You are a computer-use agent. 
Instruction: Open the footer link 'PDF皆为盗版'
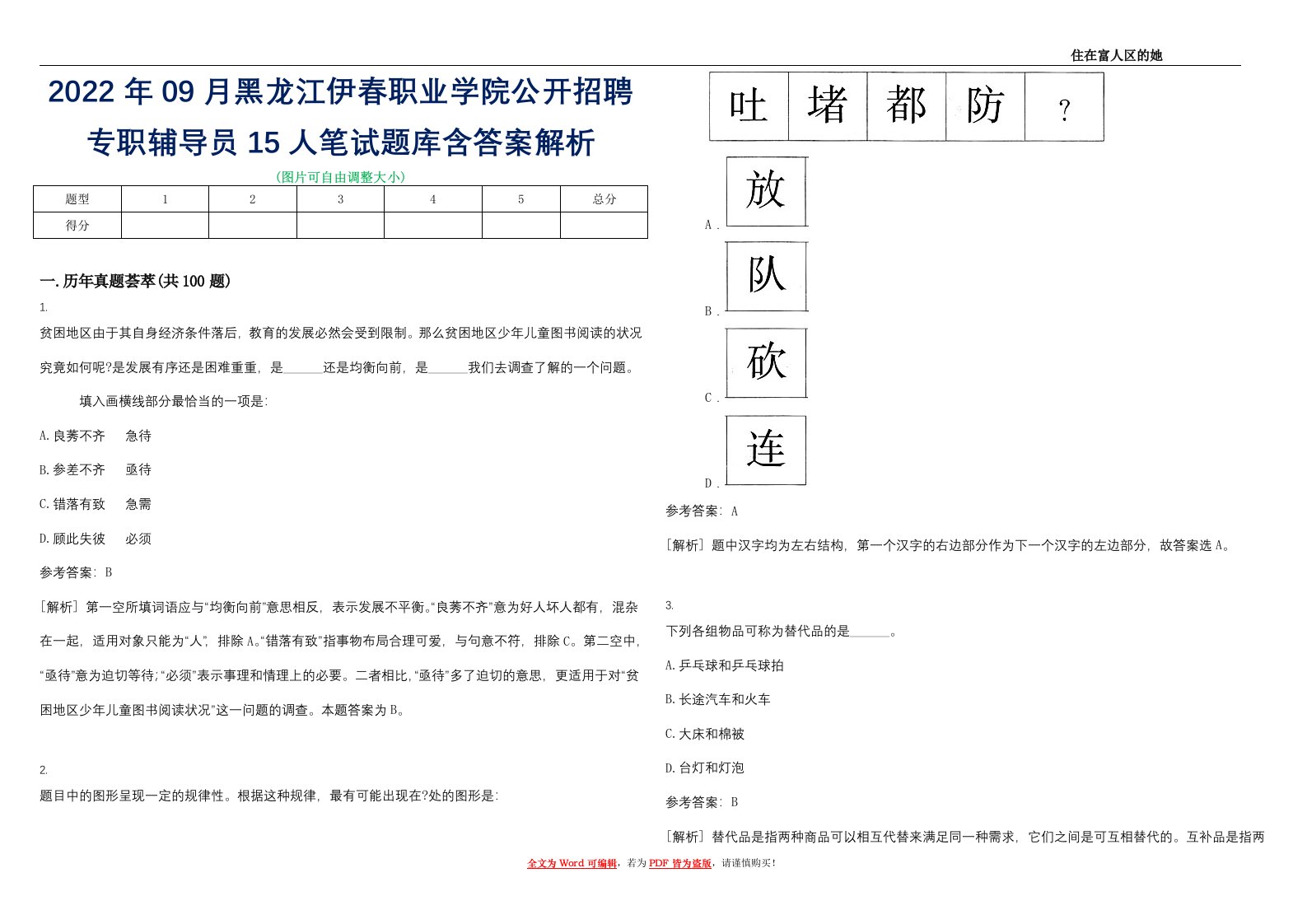coord(680,863)
